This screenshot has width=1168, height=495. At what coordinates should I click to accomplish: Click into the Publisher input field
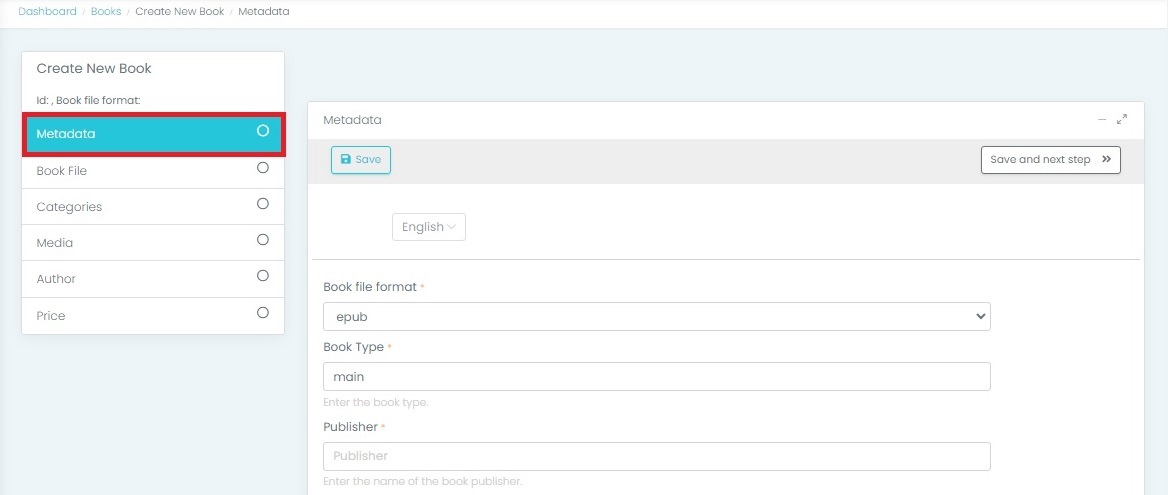click(x=656, y=456)
